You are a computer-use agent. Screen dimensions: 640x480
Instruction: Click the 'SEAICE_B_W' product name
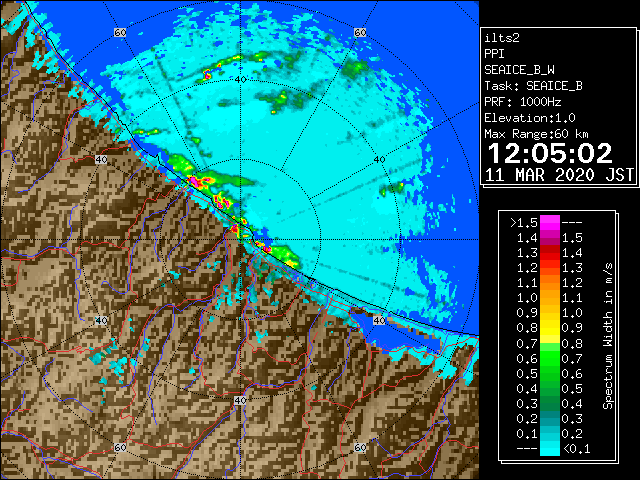pyautogui.click(x=519, y=70)
